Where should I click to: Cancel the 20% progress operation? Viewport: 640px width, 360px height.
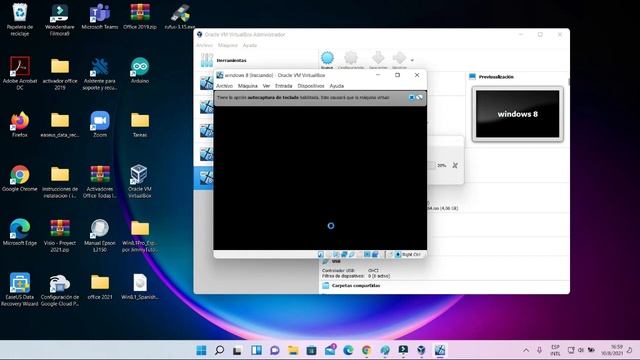pos(455,165)
